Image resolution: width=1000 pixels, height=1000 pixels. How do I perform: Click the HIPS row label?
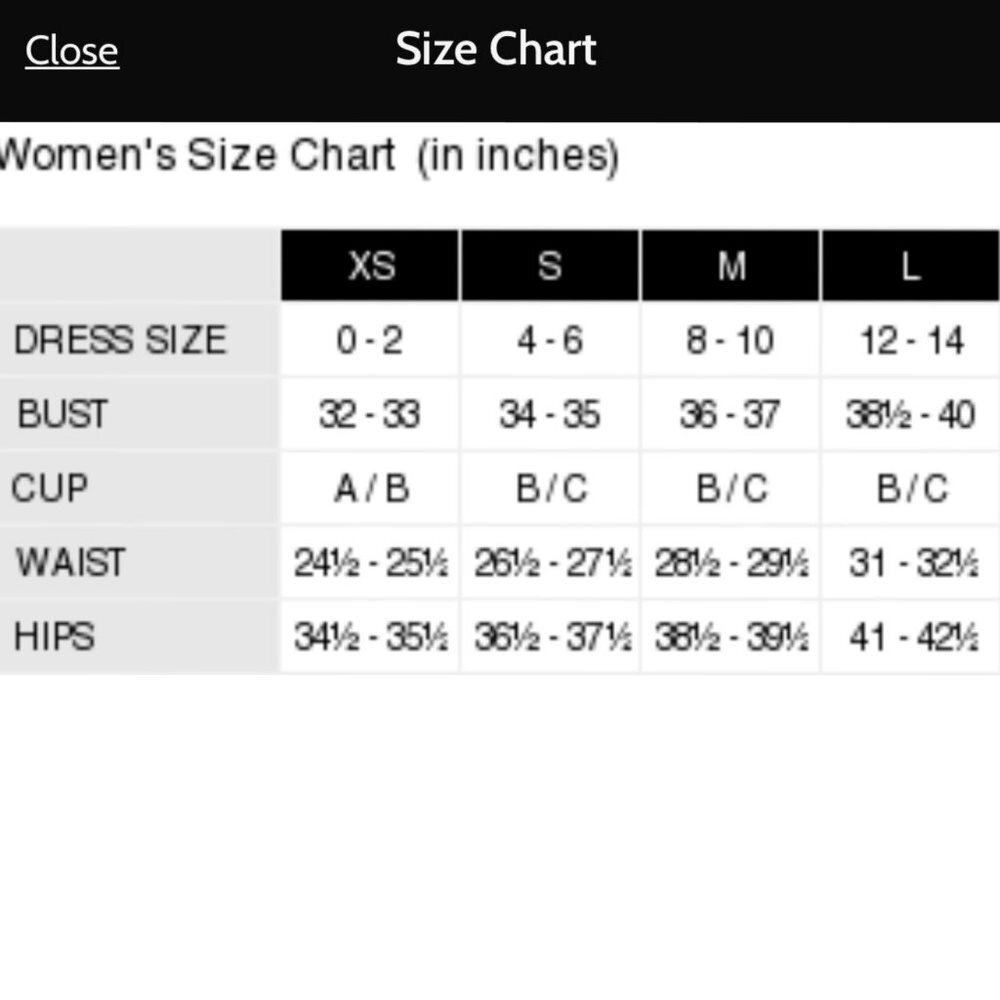tap(55, 636)
